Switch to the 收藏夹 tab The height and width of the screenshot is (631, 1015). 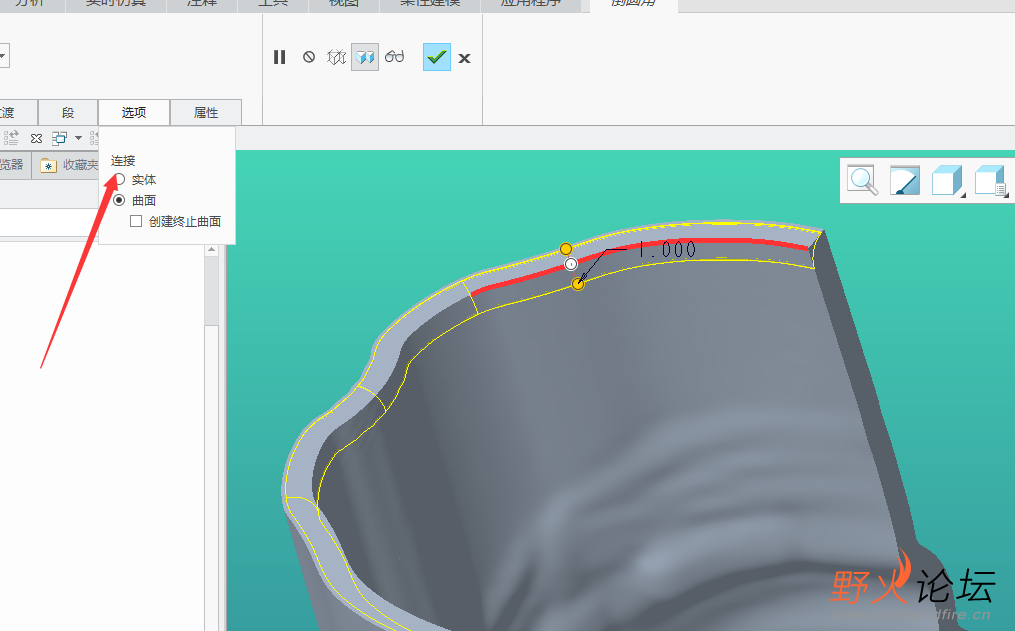click(x=69, y=165)
